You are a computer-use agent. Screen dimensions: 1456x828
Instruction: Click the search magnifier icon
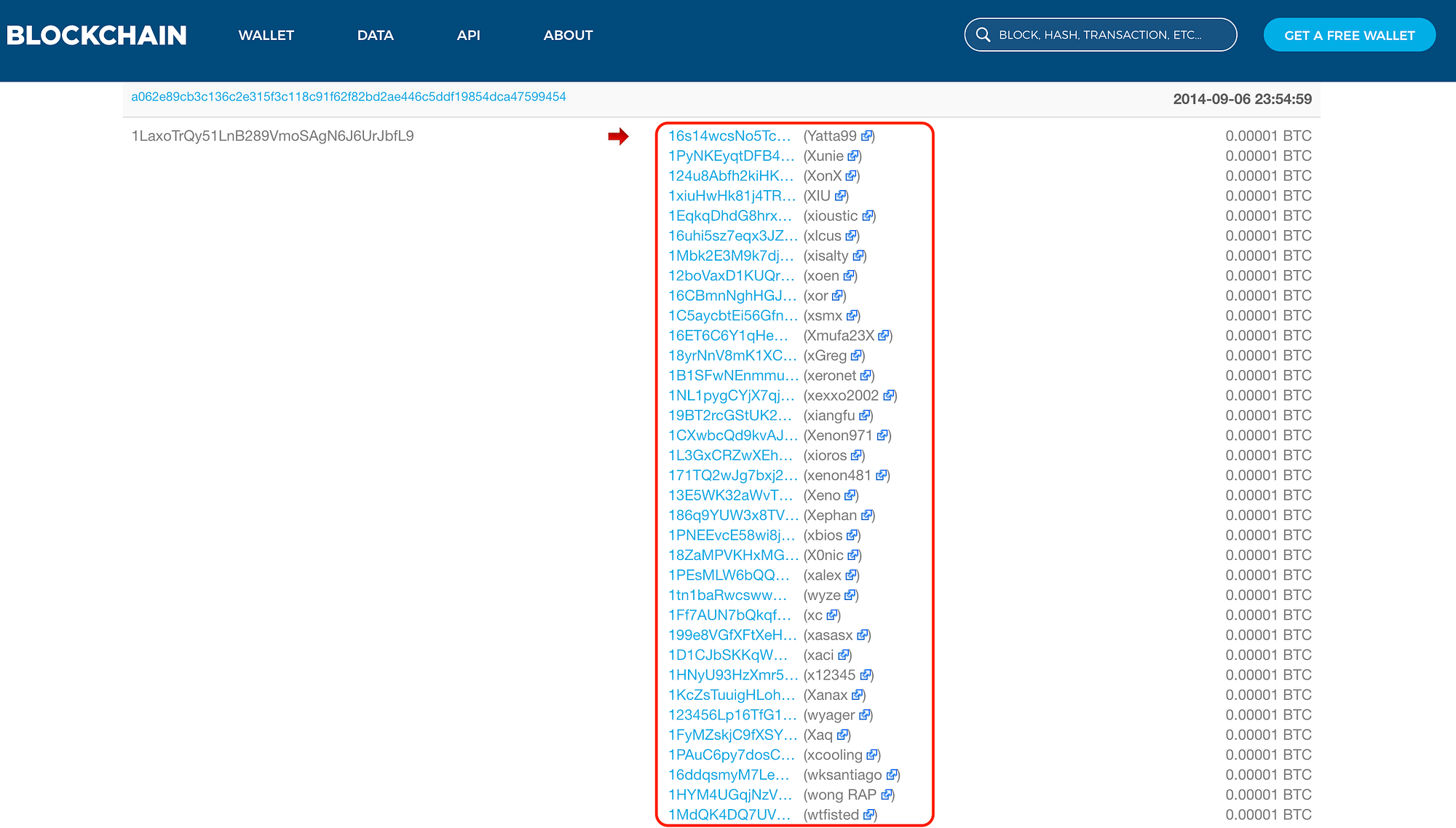click(x=983, y=35)
